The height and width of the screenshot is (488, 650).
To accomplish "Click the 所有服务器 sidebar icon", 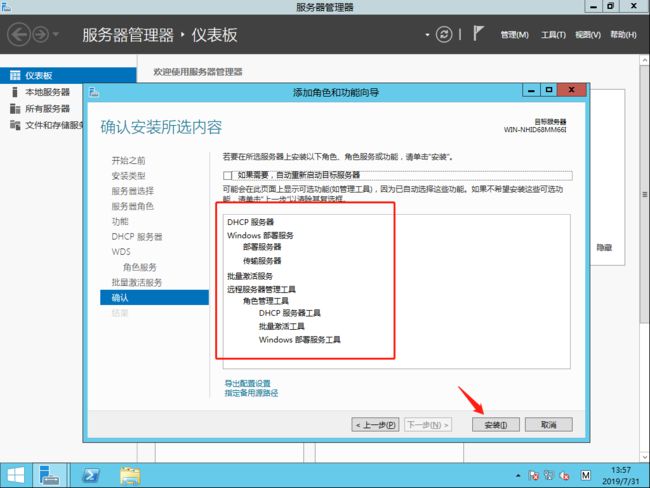I will 15,109.
